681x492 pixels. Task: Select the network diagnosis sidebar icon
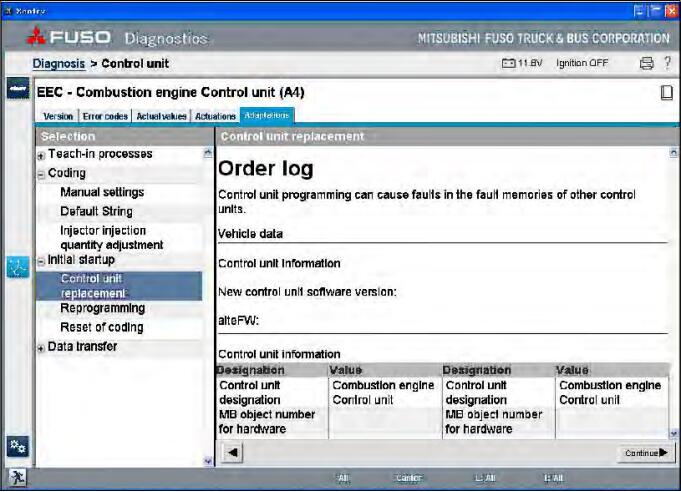pyautogui.click(x=18, y=267)
